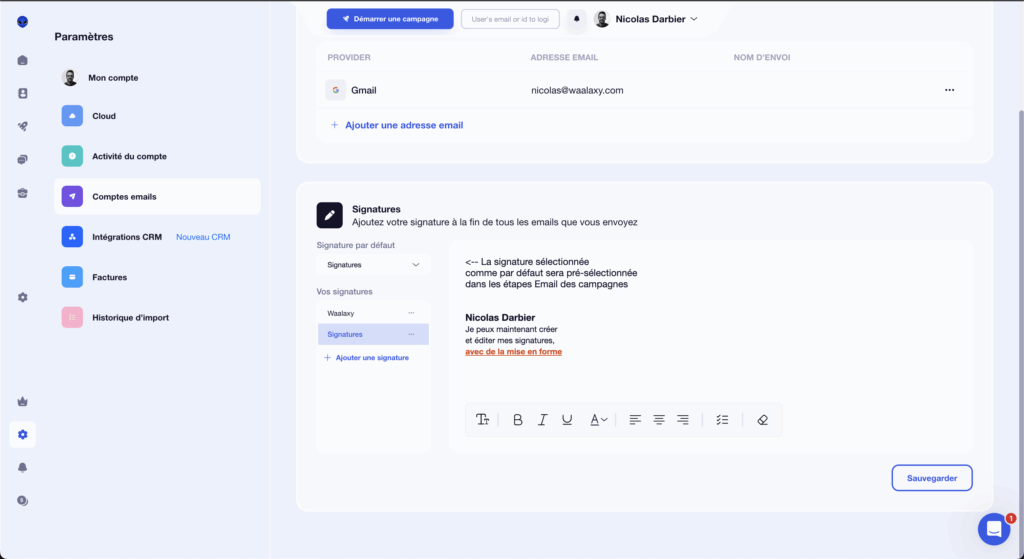Image resolution: width=1024 pixels, height=559 pixels.
Task: Click nicolas@waalaxy.com email address
Action: coord(577,90)
